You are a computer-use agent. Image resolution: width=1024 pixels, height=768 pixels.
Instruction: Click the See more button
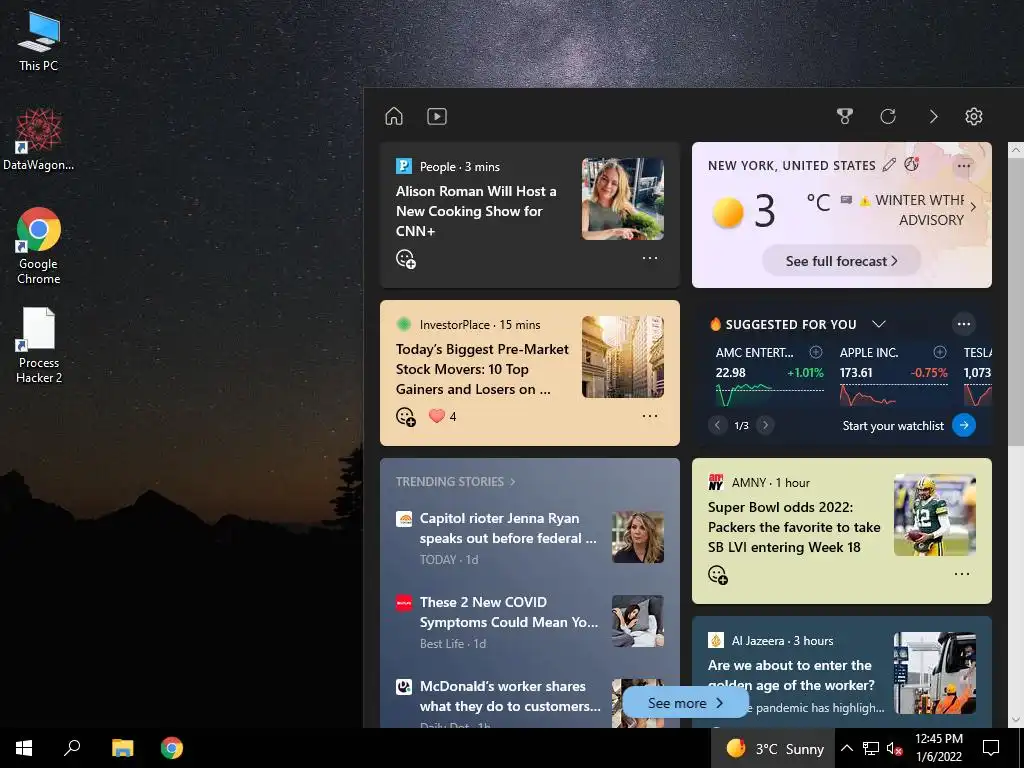point(685,703)
